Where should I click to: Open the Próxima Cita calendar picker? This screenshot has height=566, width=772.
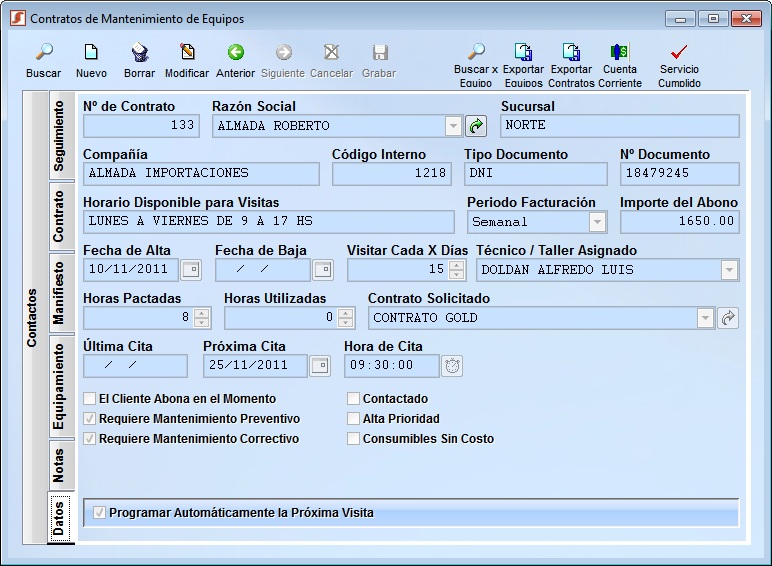319,366
